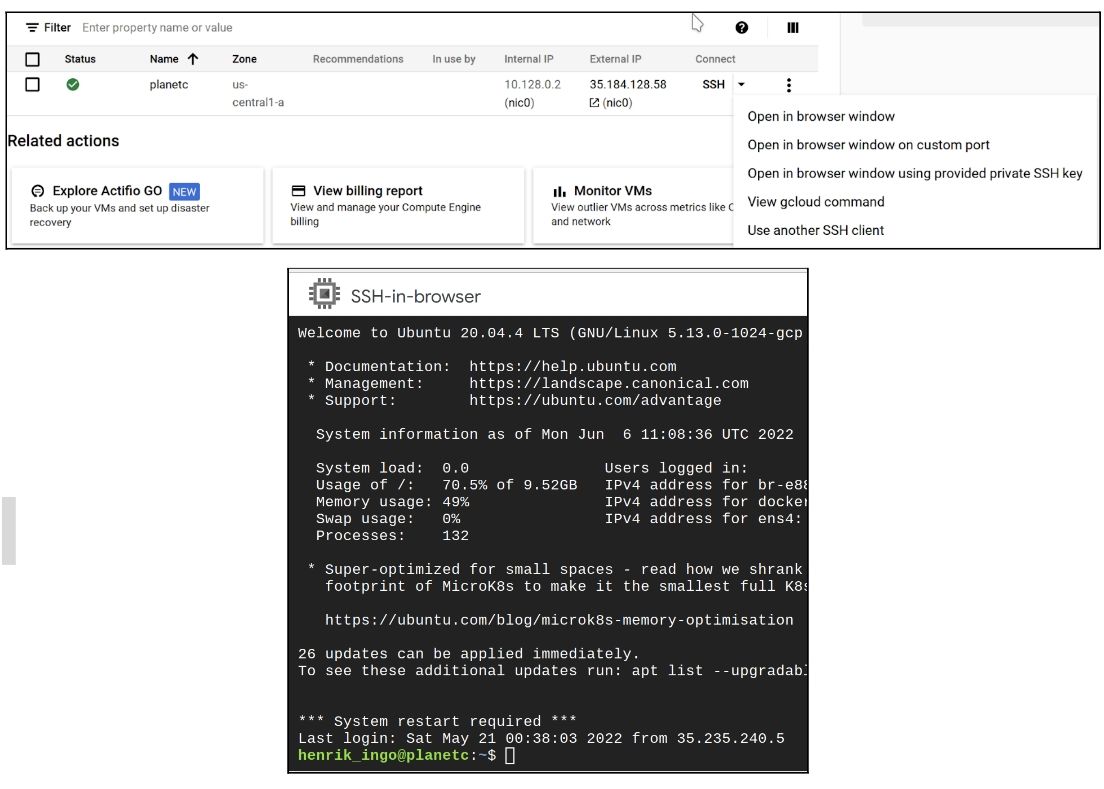Screen dimensions: 1104x789
Task: Click the Last login line in terminal
Action: coord(541,738)
